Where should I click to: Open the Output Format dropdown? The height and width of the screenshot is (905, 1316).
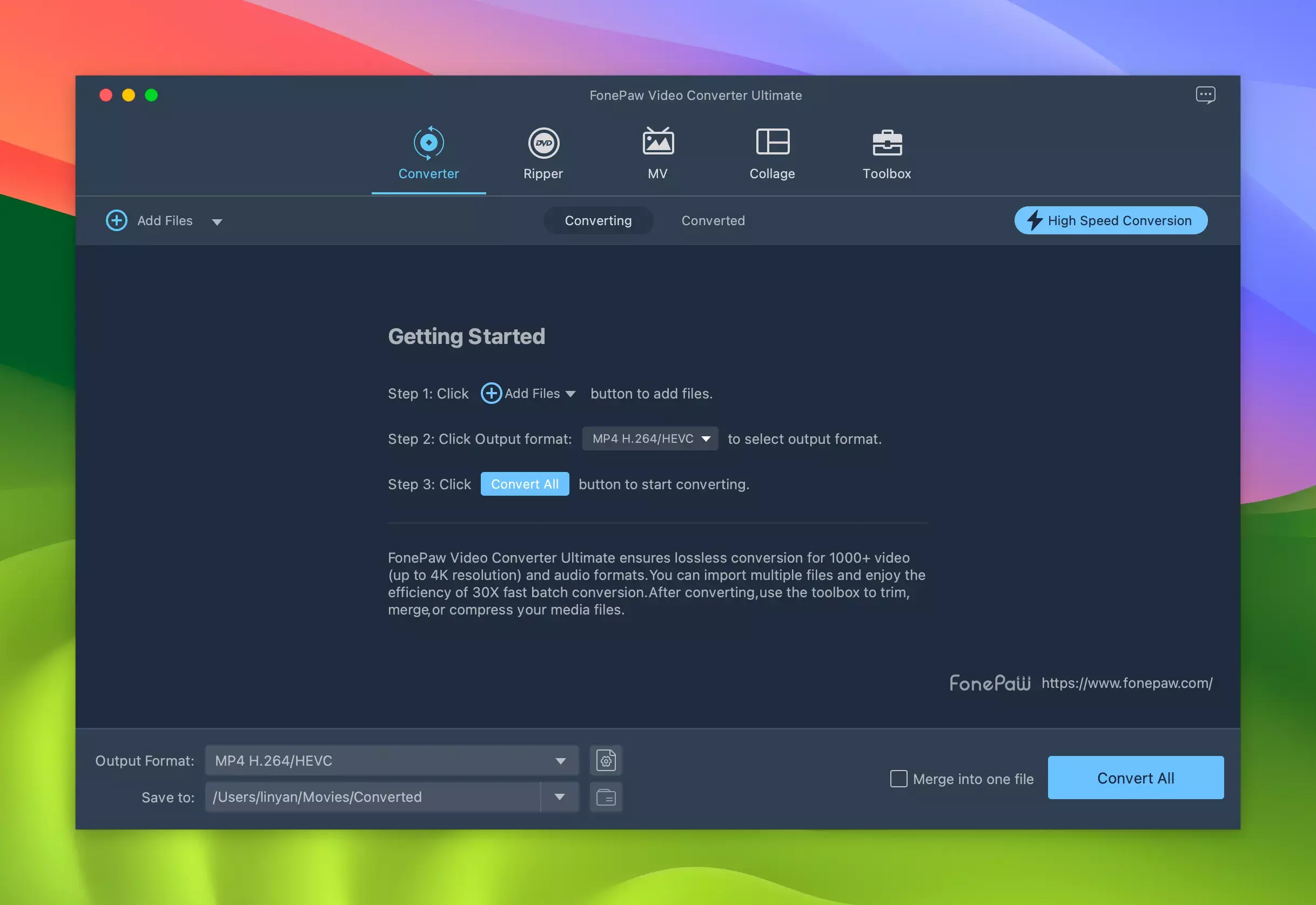[391, 760]
